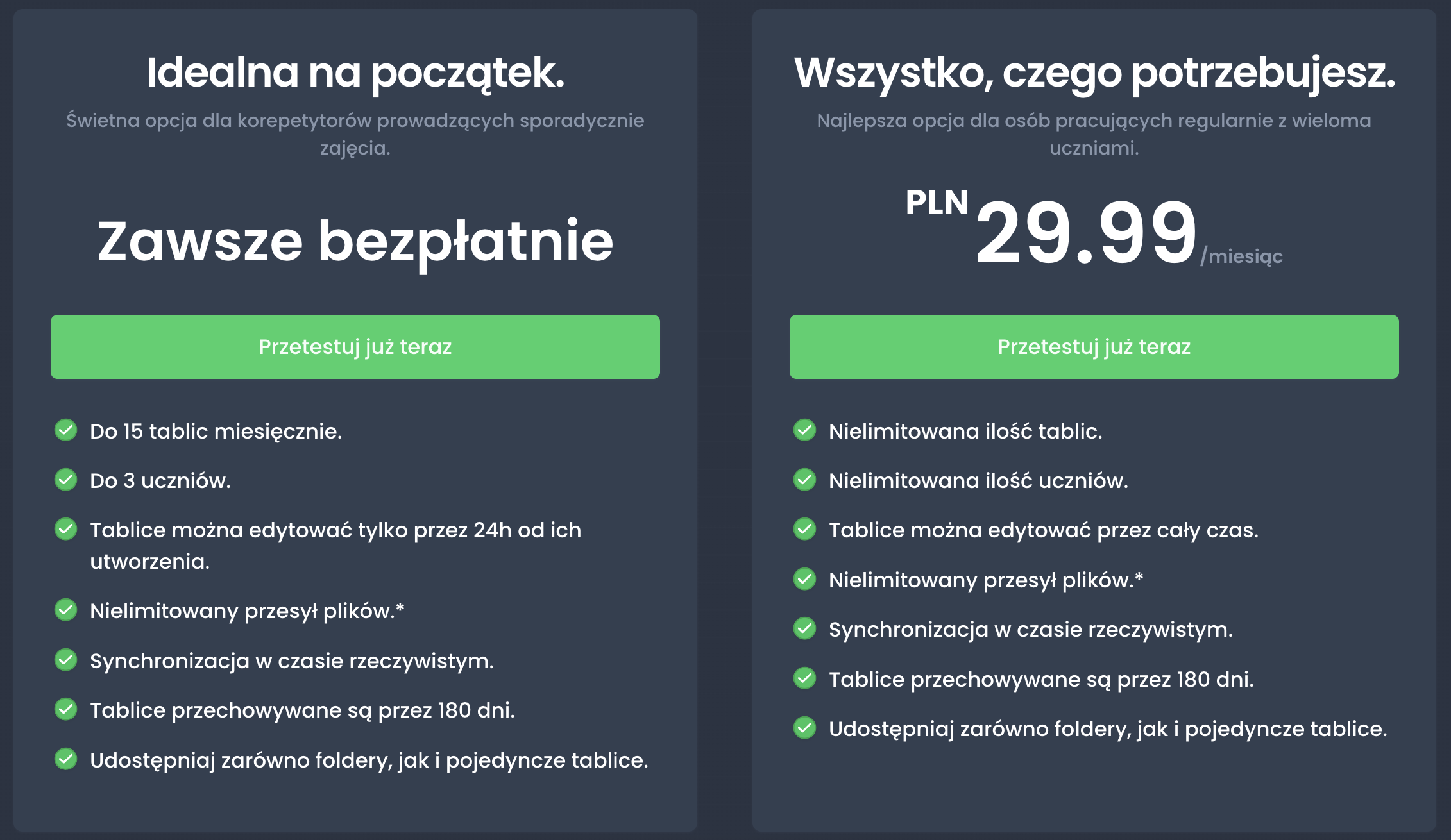This screenshot has height=840, width=1451.
Task: Click the "Wszystko, czego potrzebujesz." heading
Action: [1094, 72]
